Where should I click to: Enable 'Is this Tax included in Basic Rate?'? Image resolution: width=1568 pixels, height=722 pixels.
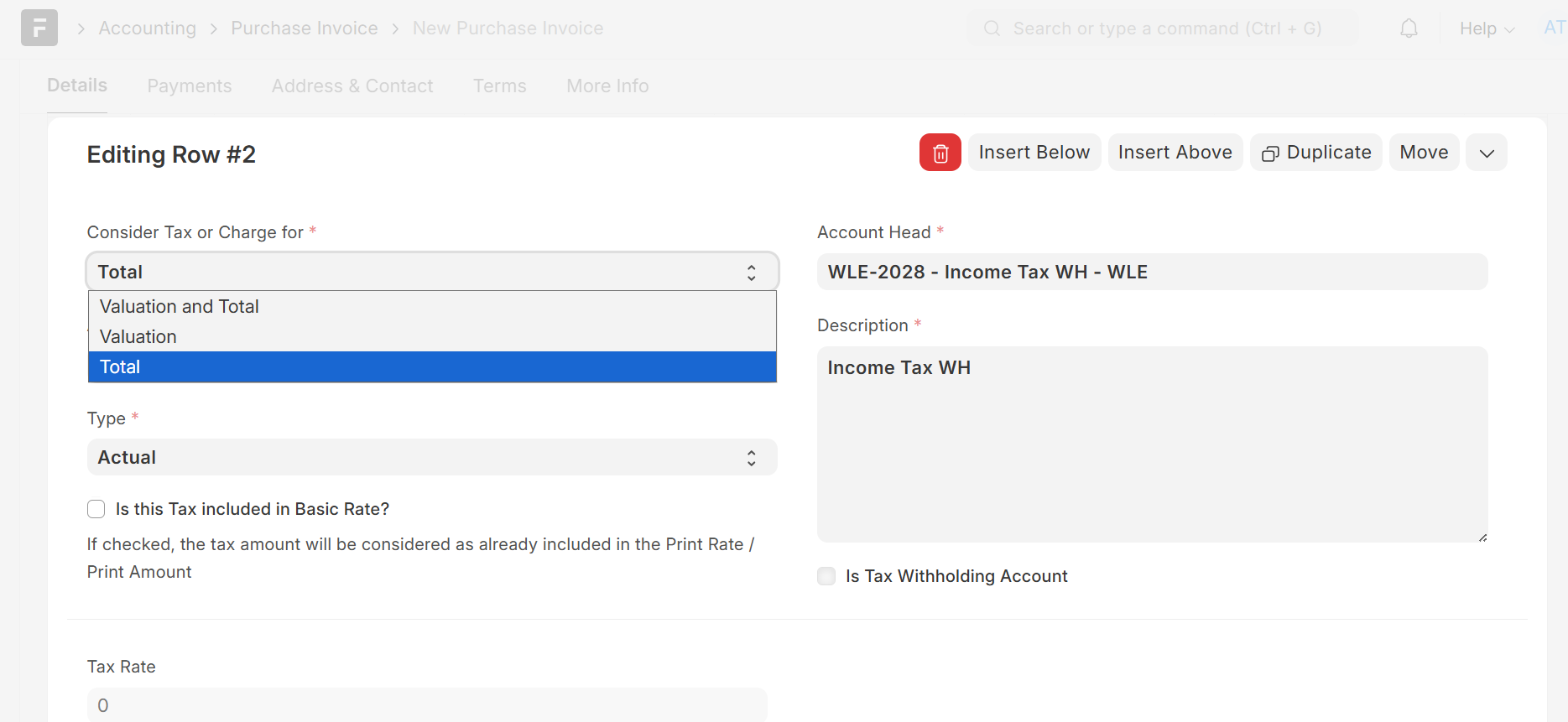tap(96, 509)
